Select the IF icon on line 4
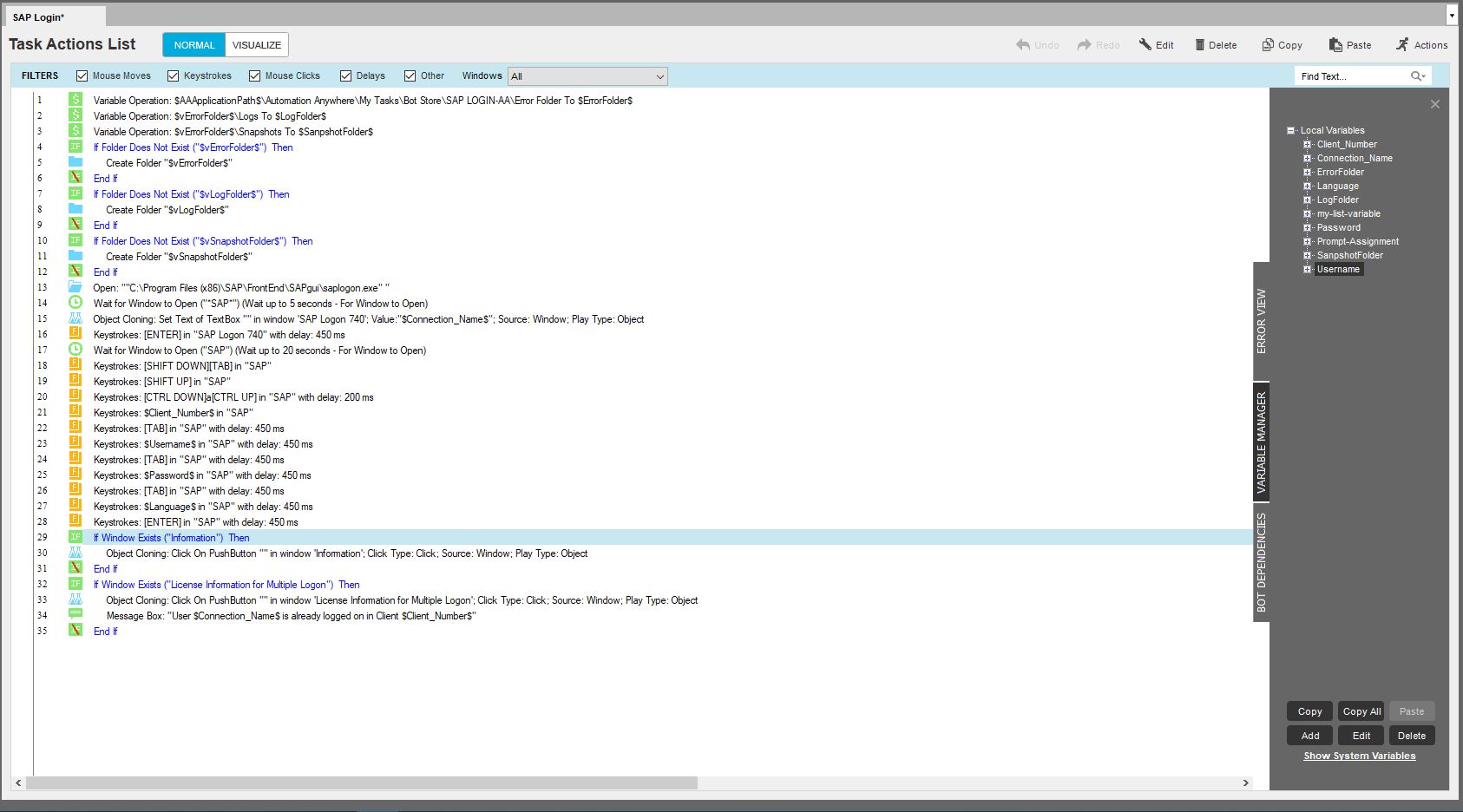The width and height of the screenshot is (1463, 812). pos(75,147)
